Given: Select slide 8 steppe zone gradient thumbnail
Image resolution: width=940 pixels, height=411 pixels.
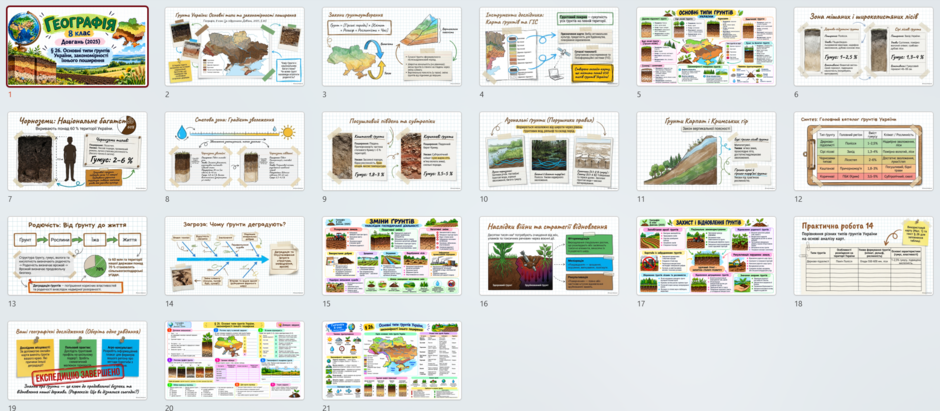Looking at the screenshot, I should coord(234,151).
